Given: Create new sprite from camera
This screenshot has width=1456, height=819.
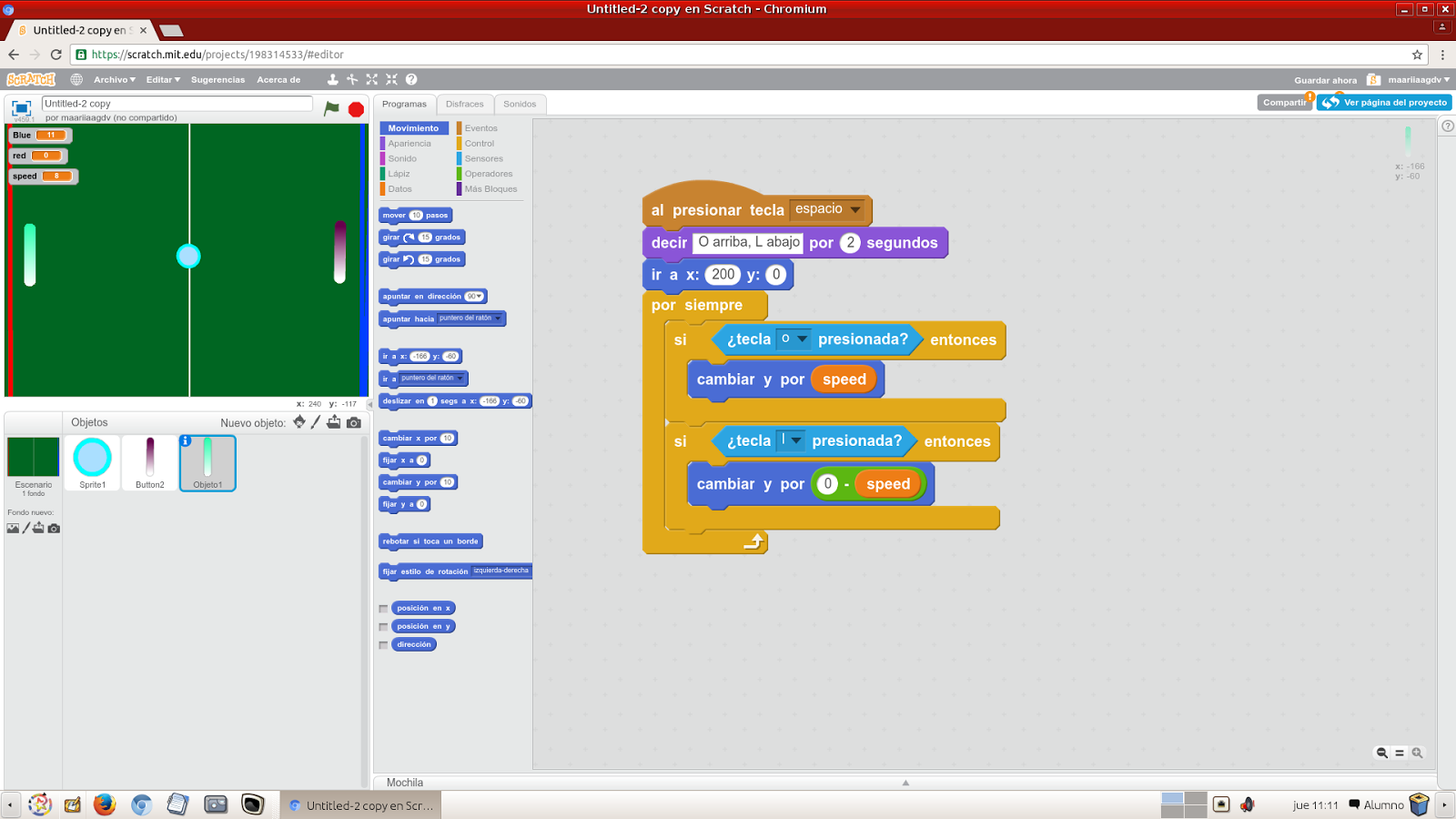Looking at the screenshot, I should coord(354,423).
